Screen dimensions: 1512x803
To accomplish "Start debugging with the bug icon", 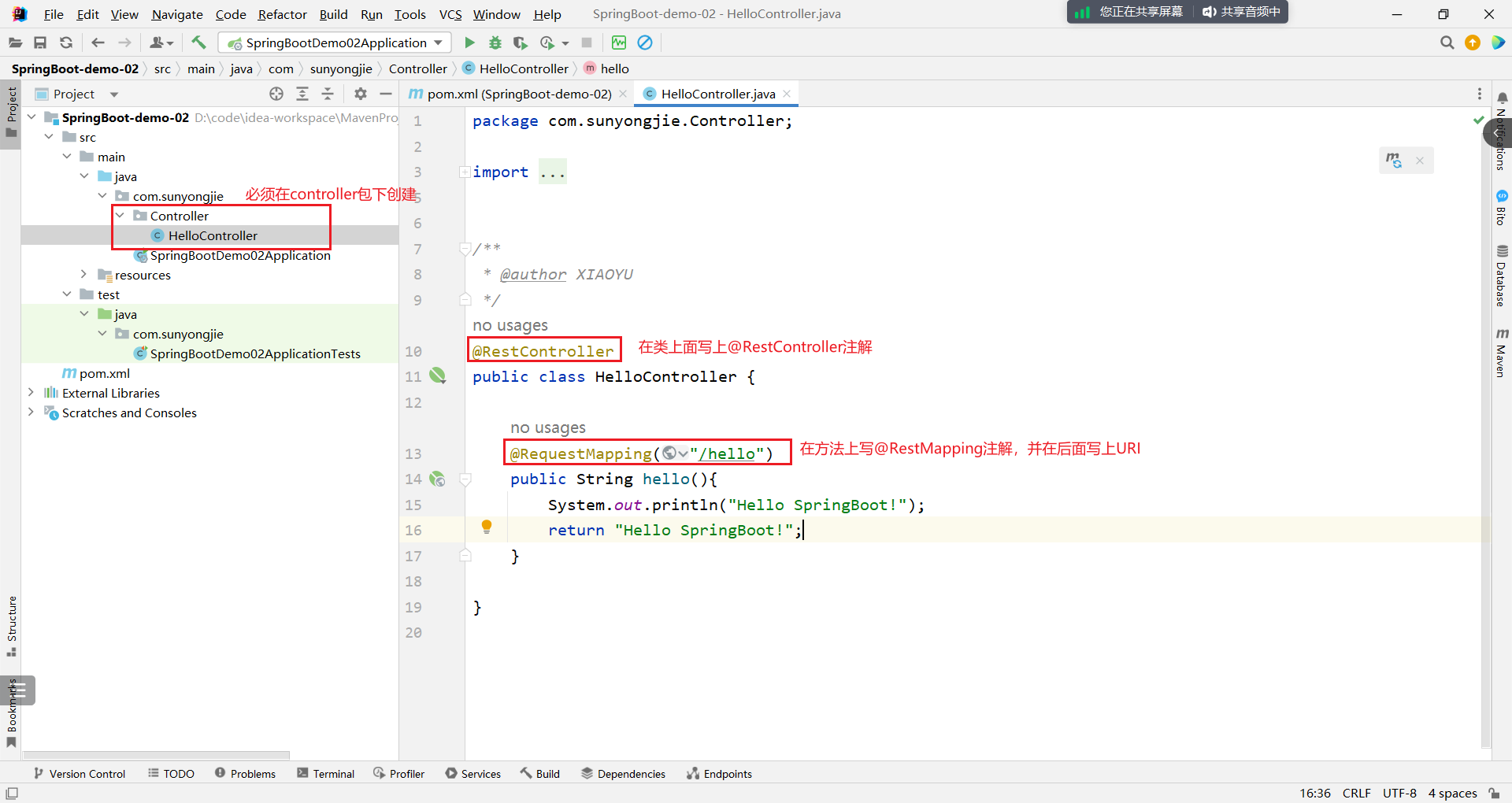I will [x=495, y=43].
